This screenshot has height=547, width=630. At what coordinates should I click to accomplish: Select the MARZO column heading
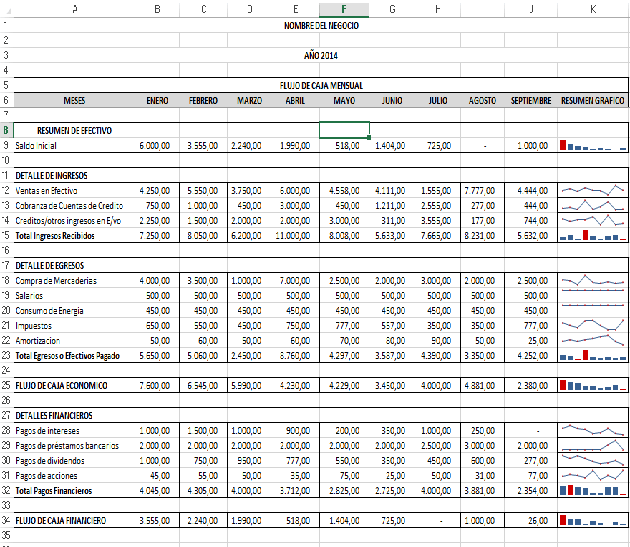[250, 100]
